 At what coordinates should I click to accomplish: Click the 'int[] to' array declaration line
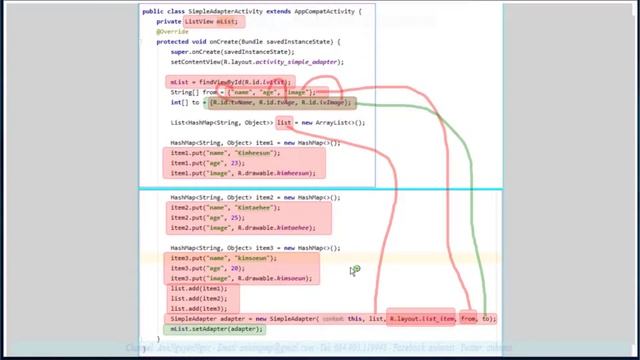point(261,102)
